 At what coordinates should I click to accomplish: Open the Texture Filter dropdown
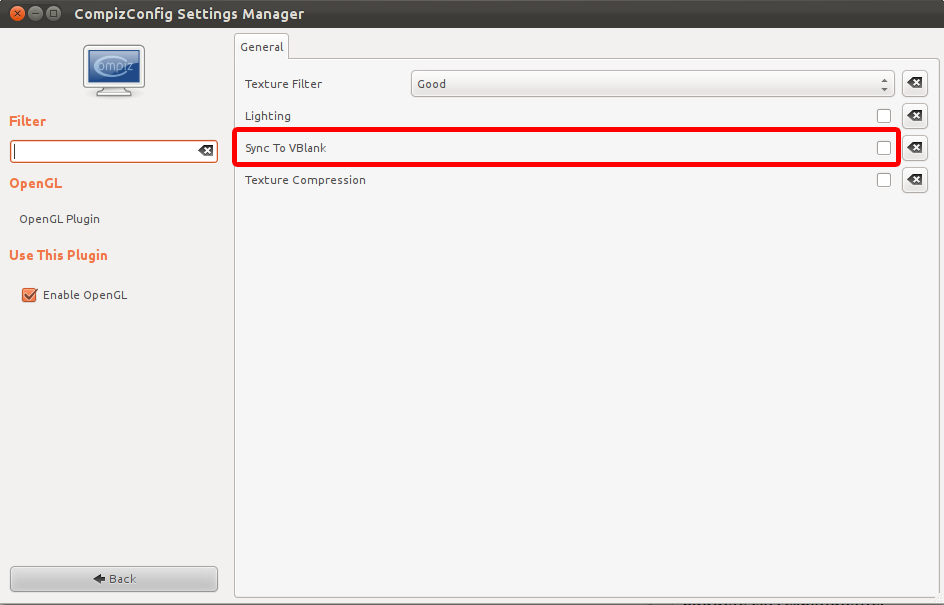(653, 84)
